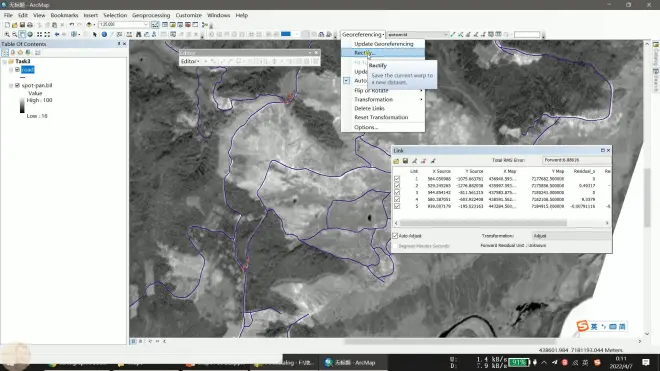Choose Rectify... from the menu
660x371 pixels.
383,53
